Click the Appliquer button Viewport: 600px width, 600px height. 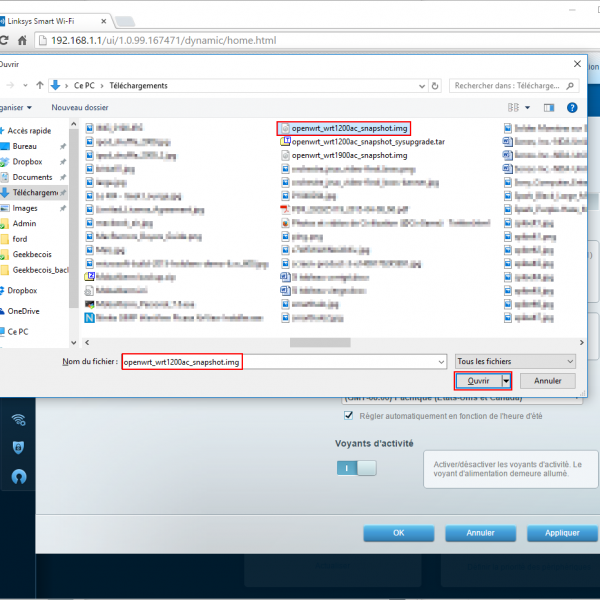pos(562,533)
